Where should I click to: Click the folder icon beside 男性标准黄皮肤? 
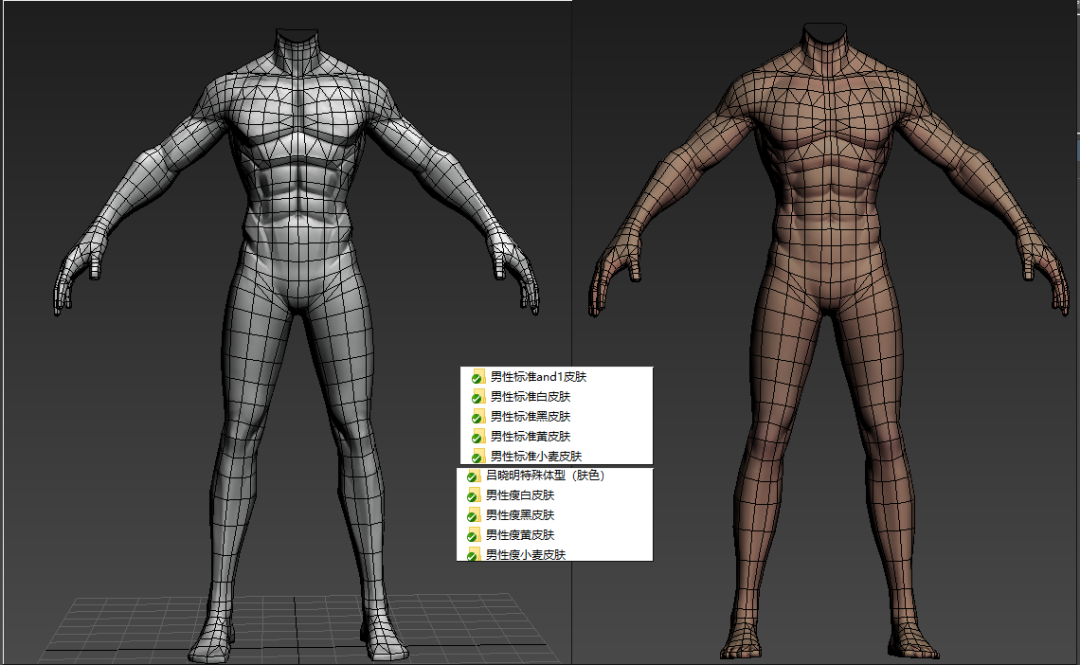click(x=478, y=437)
